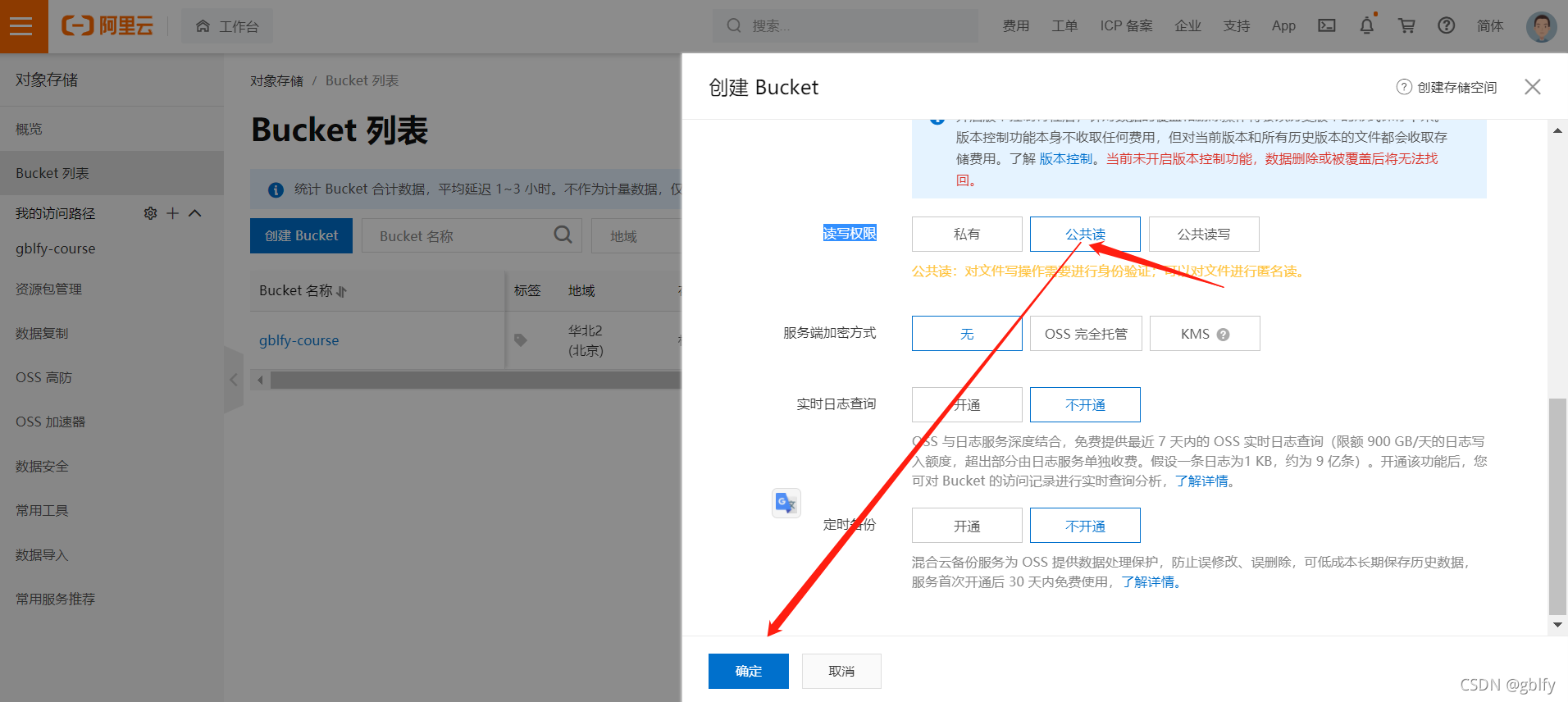The image size is (1568, 702).
Task: Open the 版本控制 link
Action: pos(1066,159)
